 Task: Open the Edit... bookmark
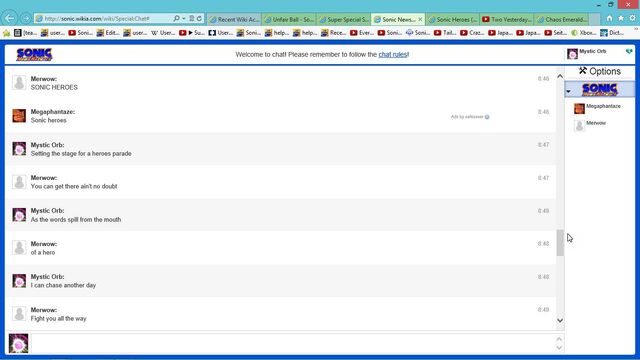pyautogui.click(x=108, y=33)
